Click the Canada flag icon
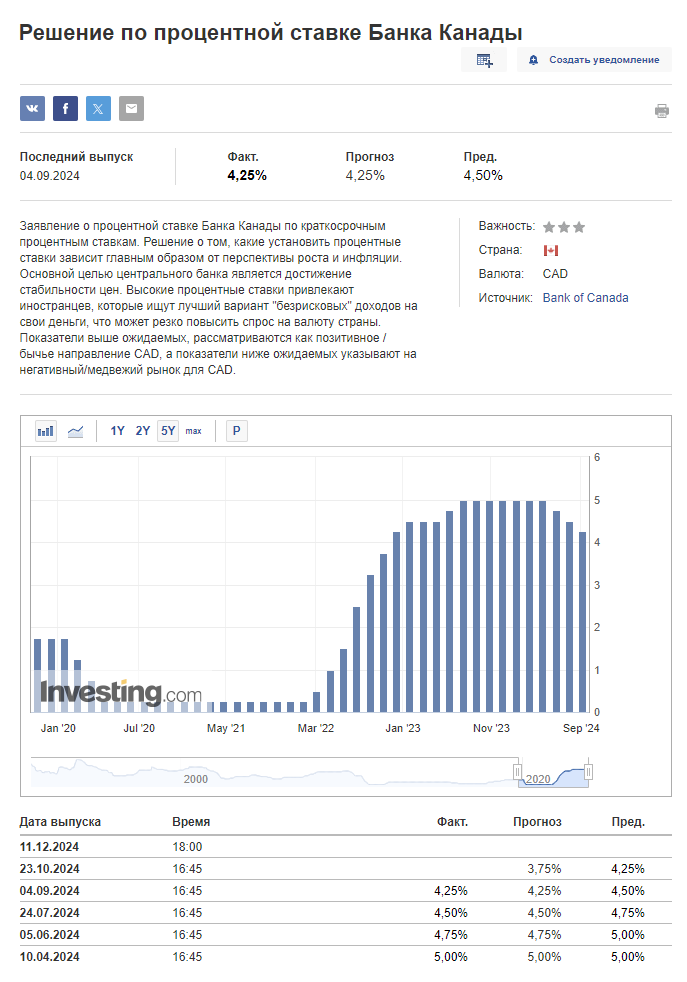Screen dimensions: 687x982 pyautogui.click(x=550, y=250)
